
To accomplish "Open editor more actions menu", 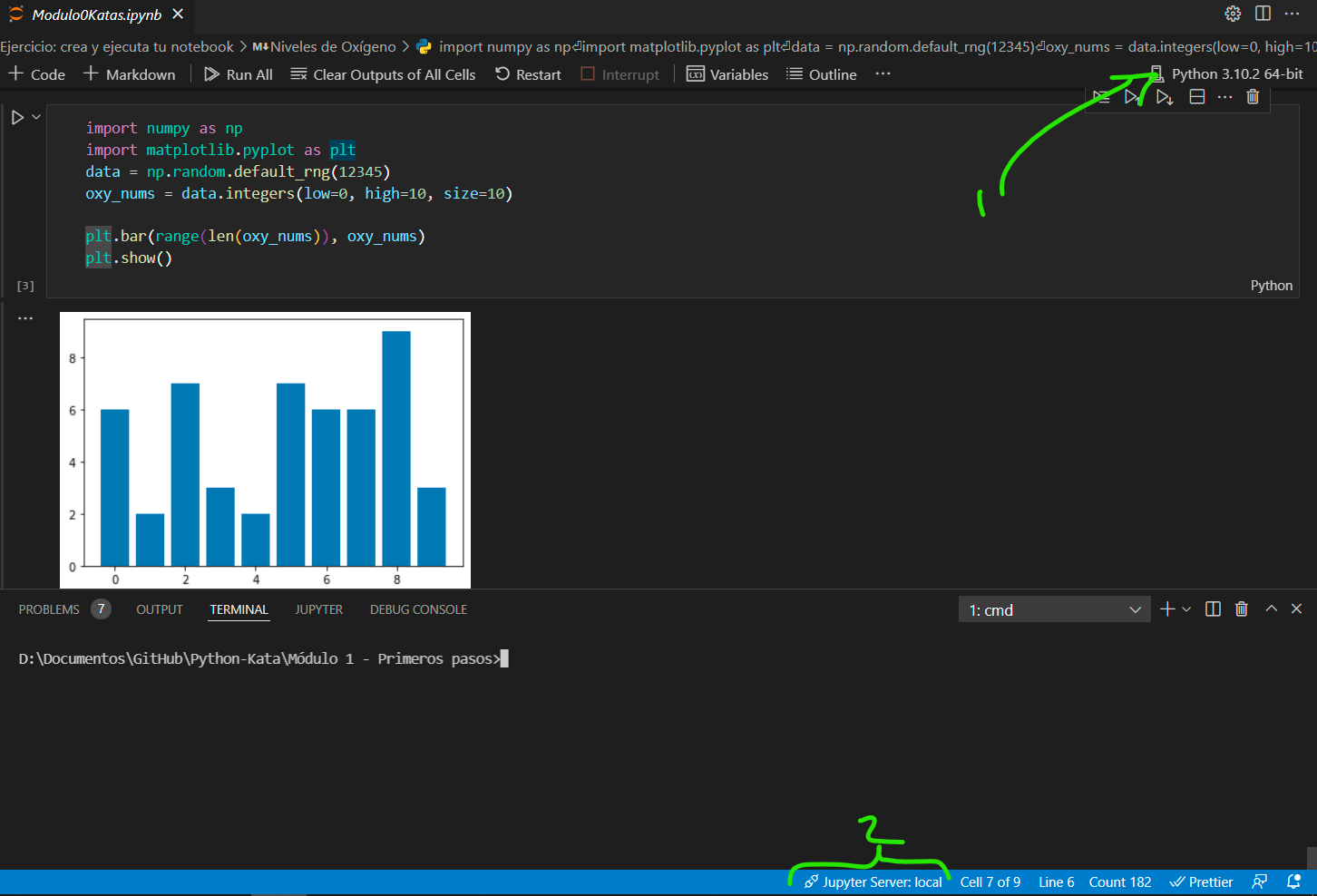I will pos(1293,14).
